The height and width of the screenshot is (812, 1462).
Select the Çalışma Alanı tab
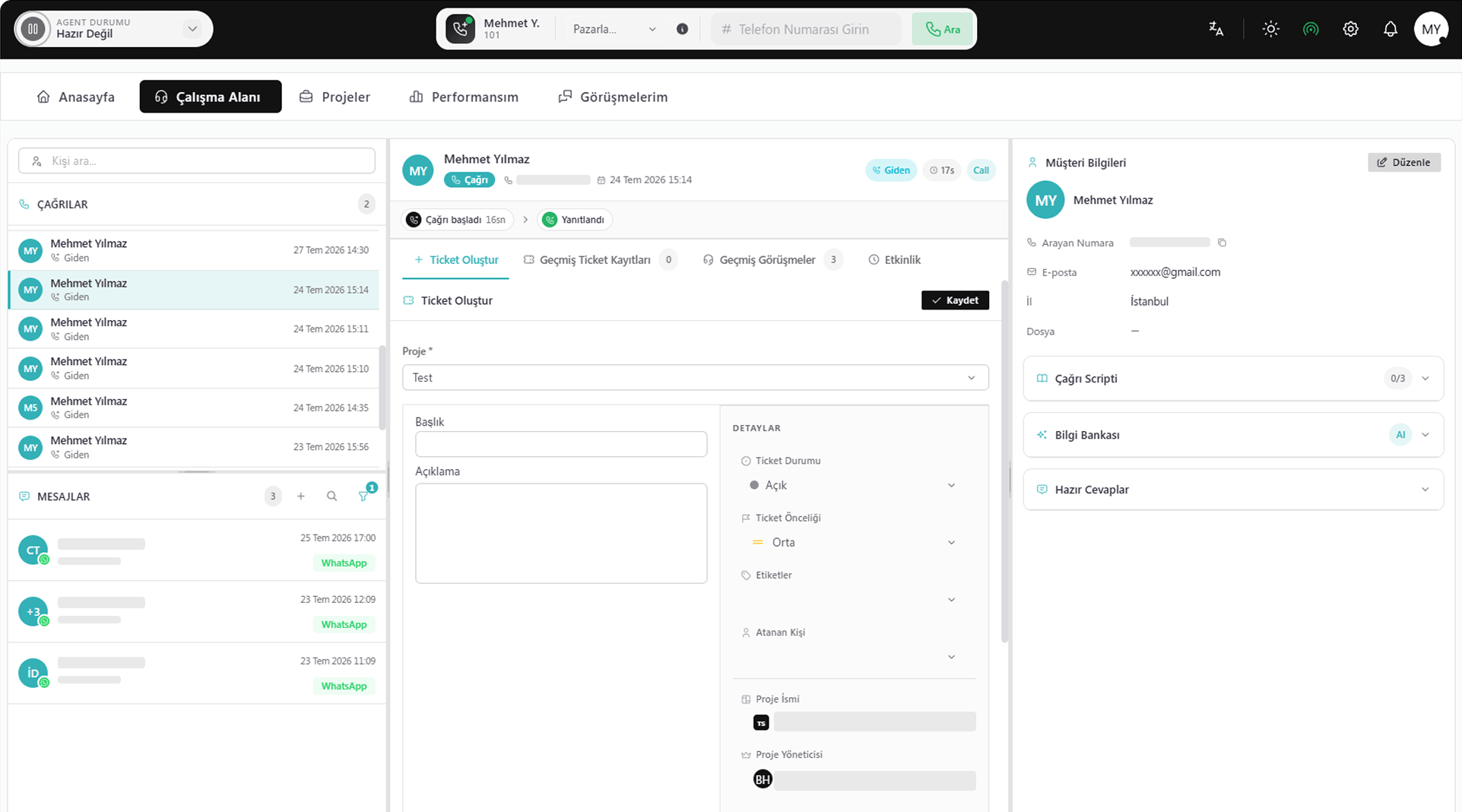coord(211,97)
